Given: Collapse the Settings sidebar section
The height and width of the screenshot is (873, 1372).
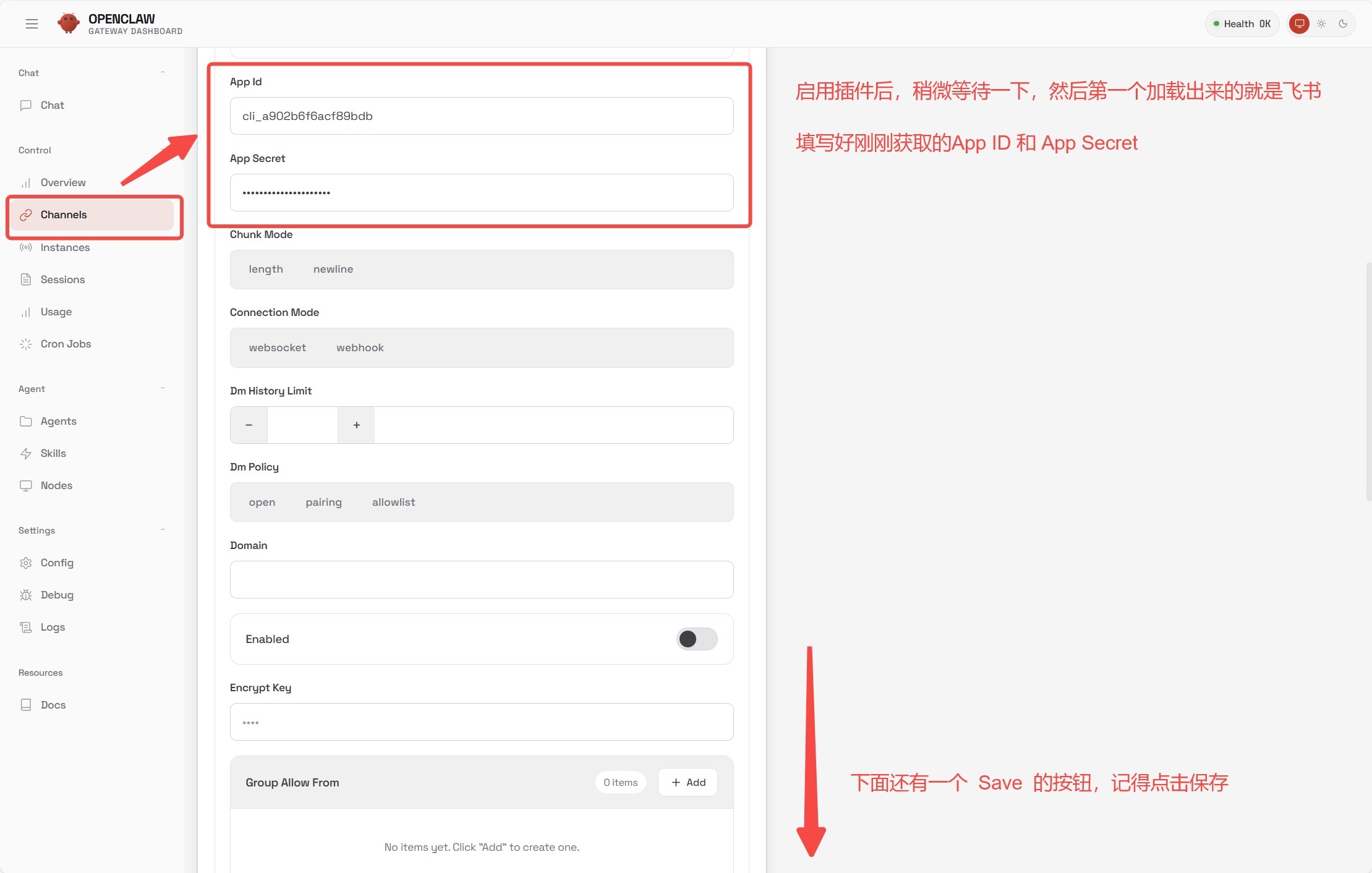Looking at the screenshot, I should tap(163, 530).
